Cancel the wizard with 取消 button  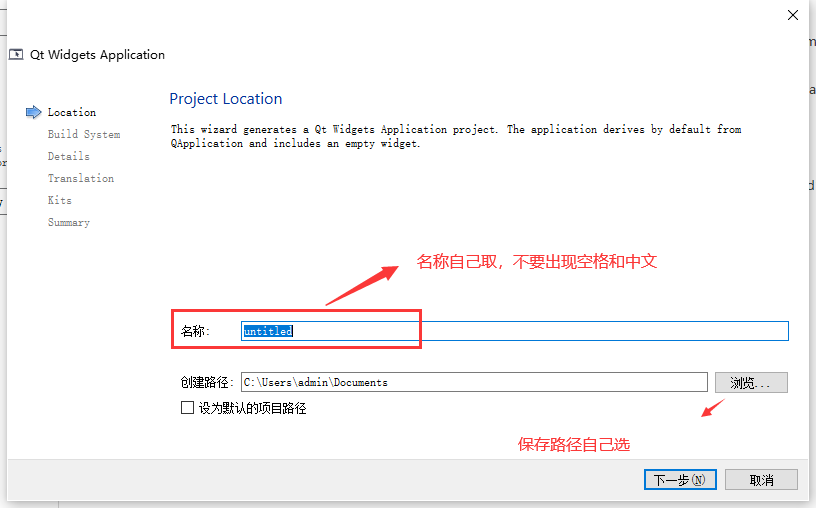pos(761,479)
